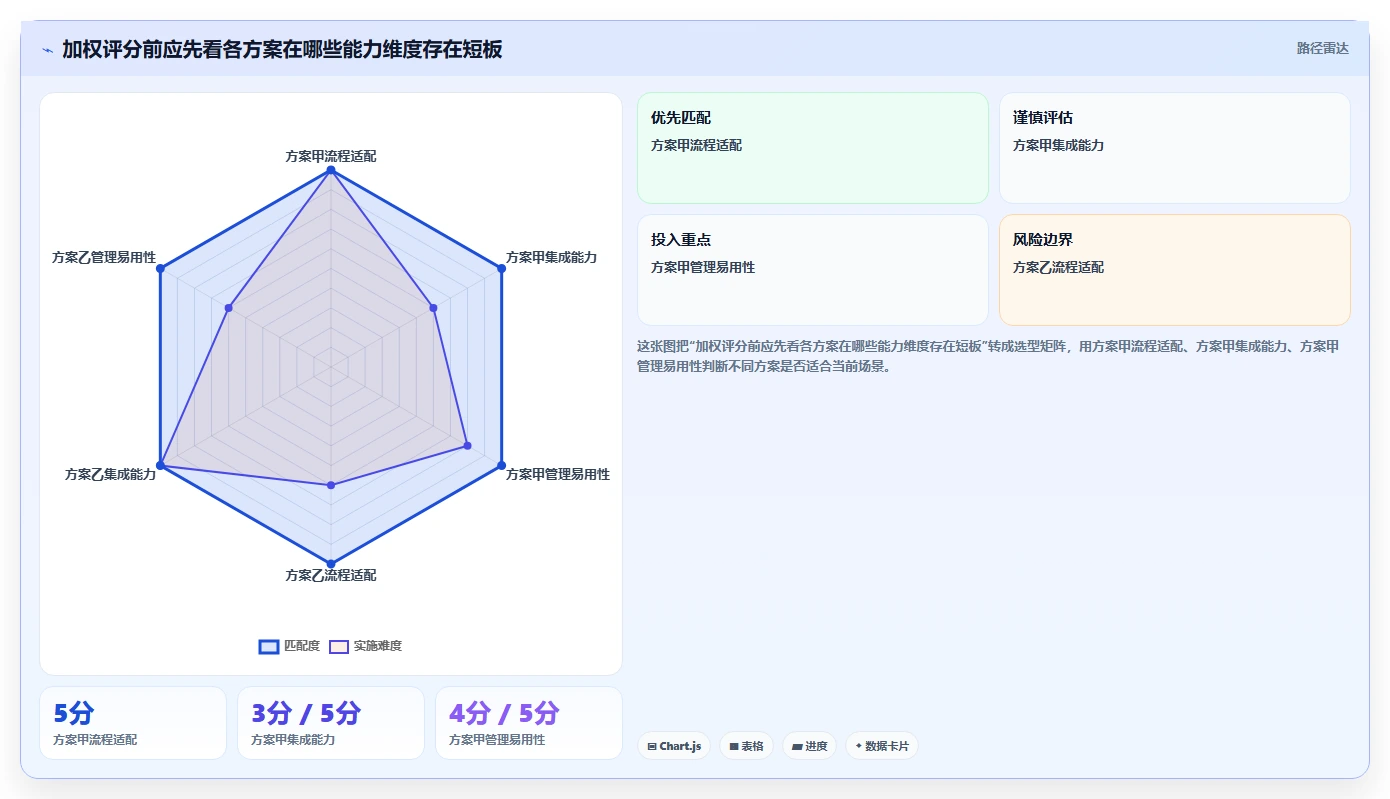This screenshot has width=1390, height=799.
Task: Click the 方案甲管理易用性 radar axis label
Action: point(558,474)
